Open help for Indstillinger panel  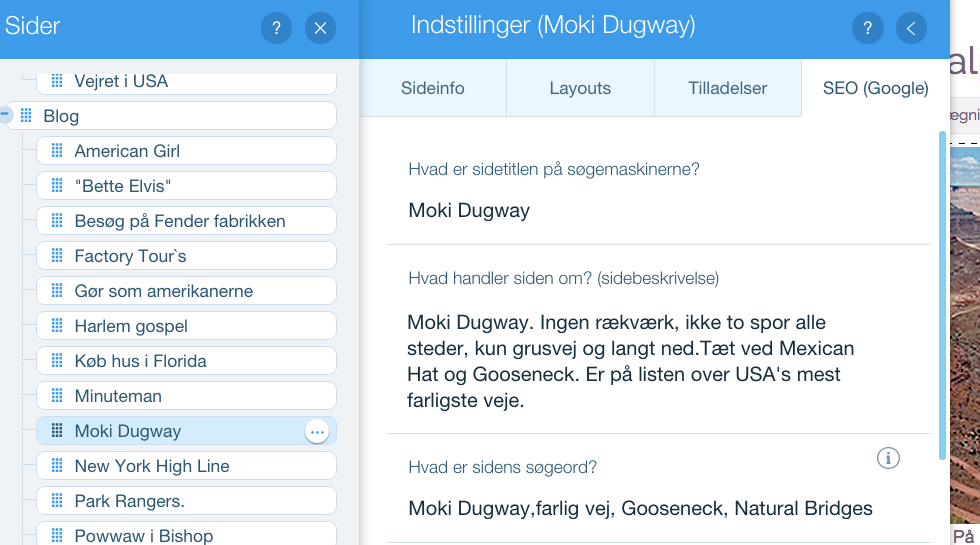[868, 28]
